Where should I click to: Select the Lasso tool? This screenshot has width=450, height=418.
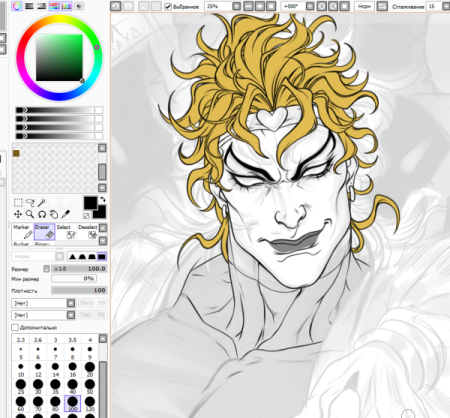(30, 202)
